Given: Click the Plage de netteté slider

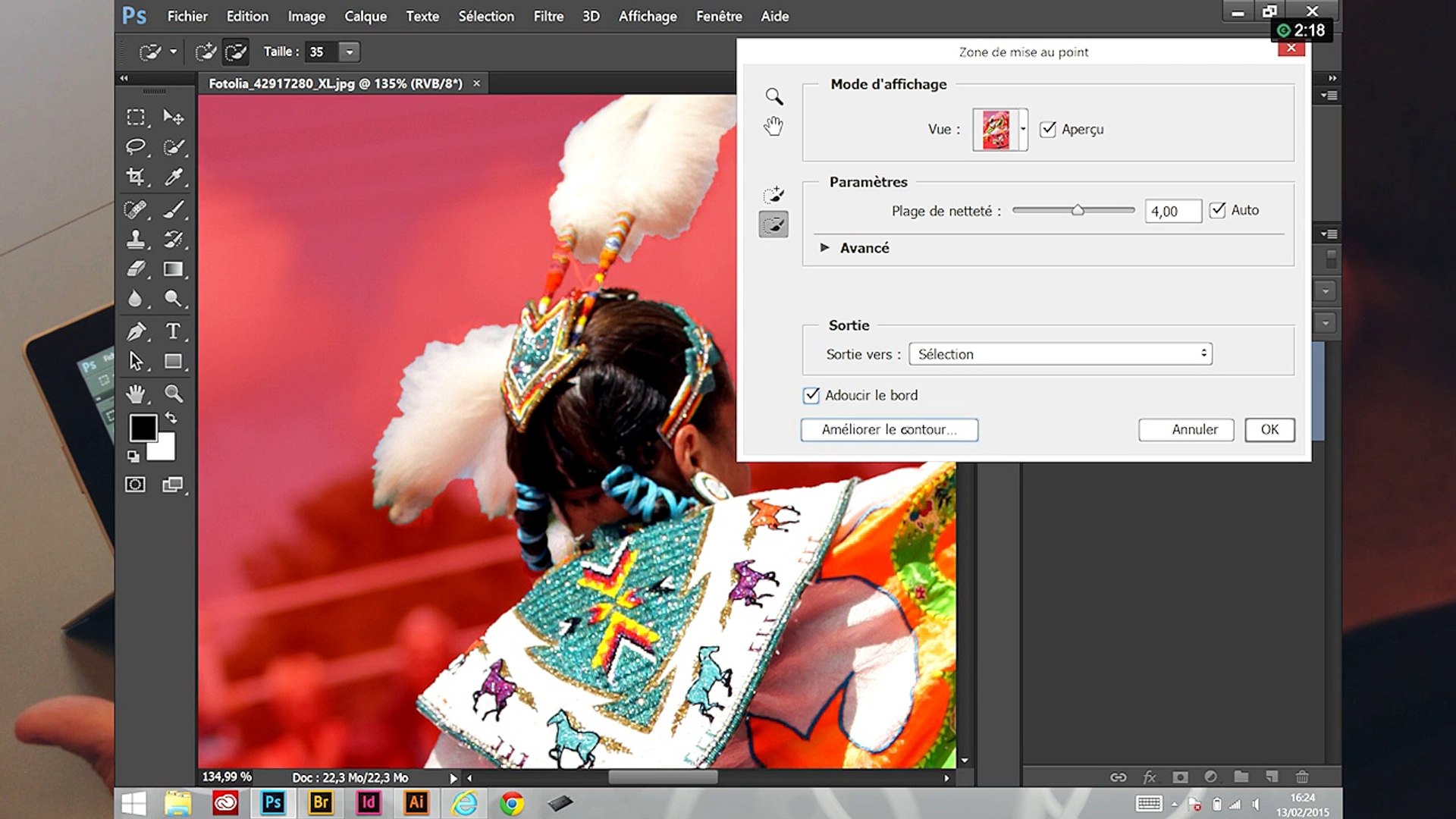Looking at the screenshot, I should point(1074,210).
